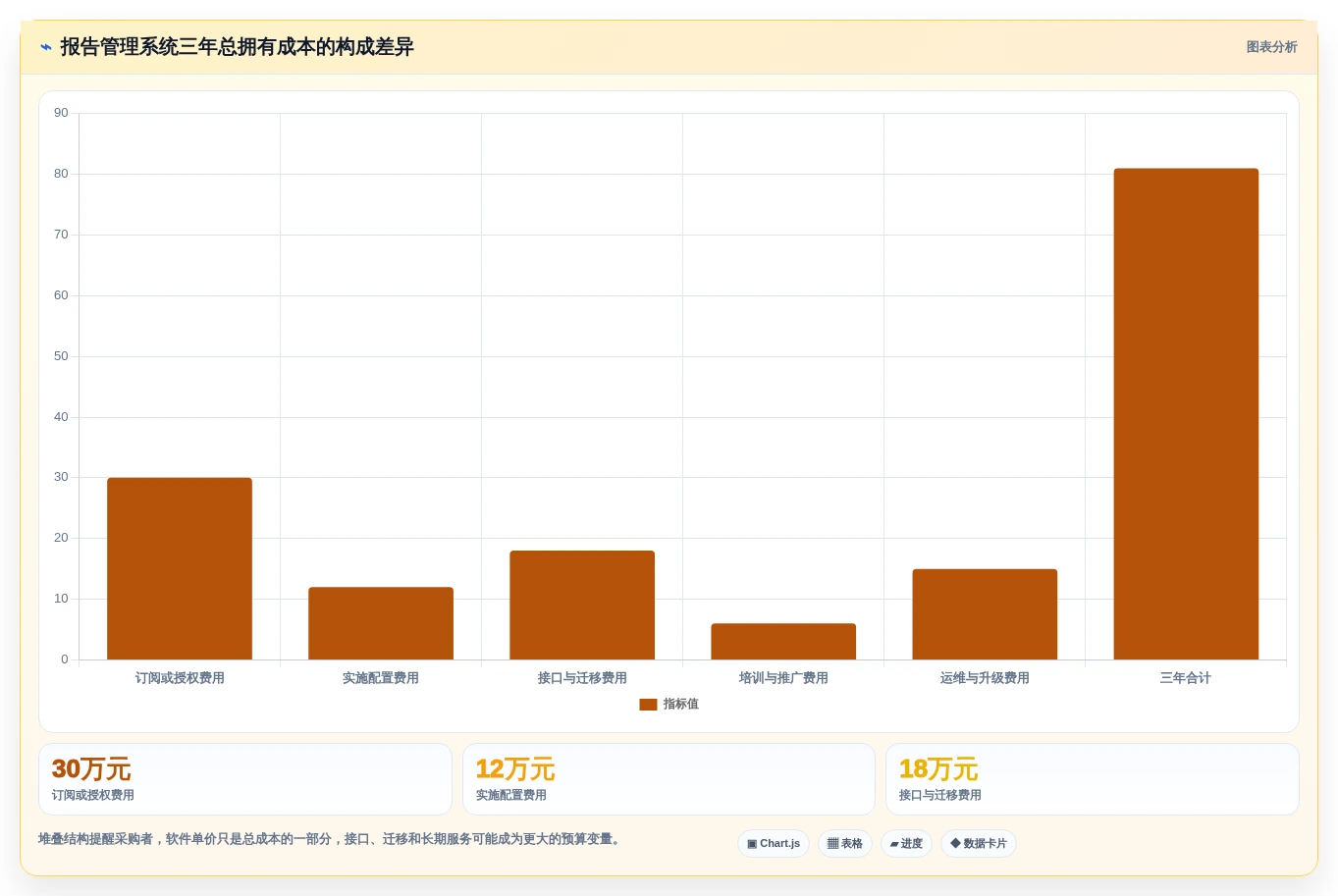Open the 12万元 实施配置费用 data card
Image resolution: width=1338 pixels, height=896 pixels.
tap(669, 779)
